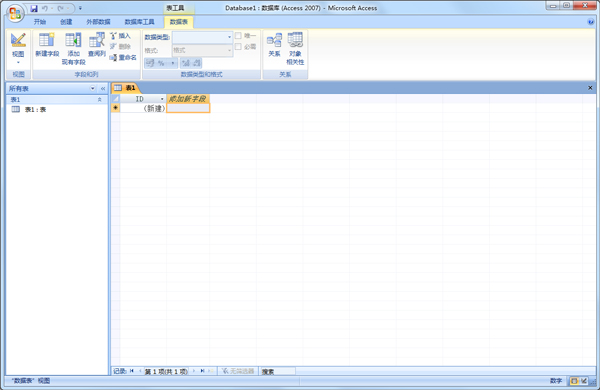Add a new field with 新建字段
600x390 pixels.
pos(47,45)
